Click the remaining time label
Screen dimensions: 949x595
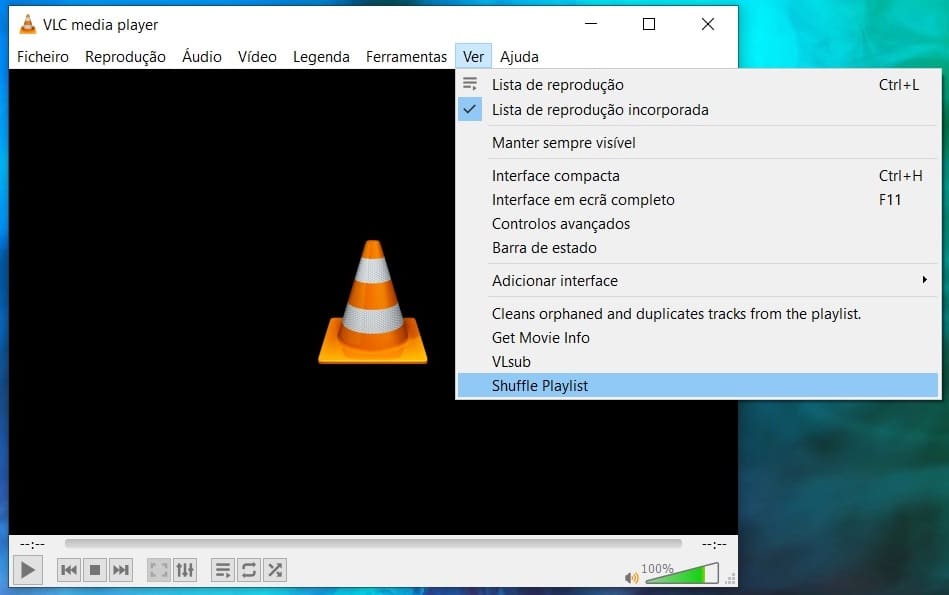[714, 545]
